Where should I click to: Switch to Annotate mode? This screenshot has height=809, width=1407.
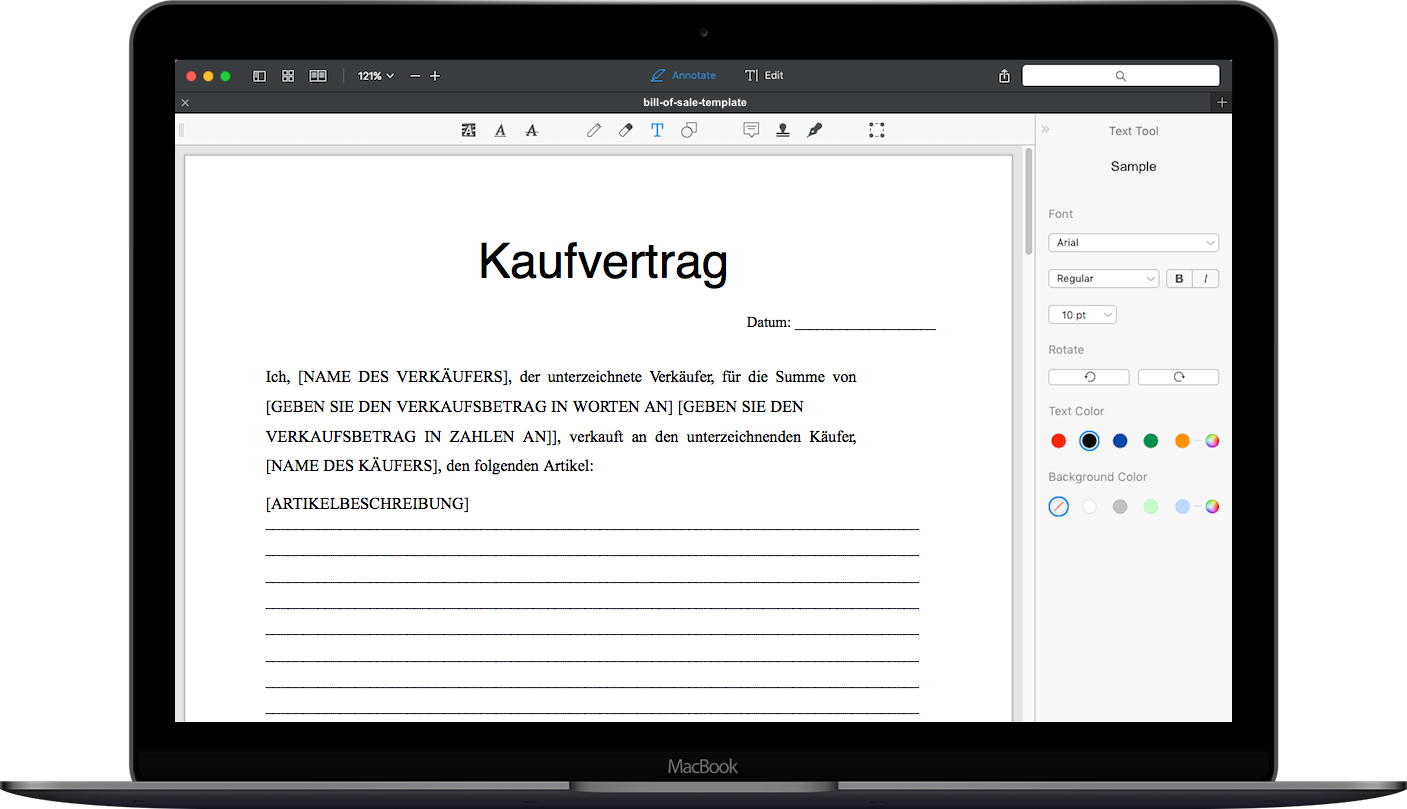(683, 76)
